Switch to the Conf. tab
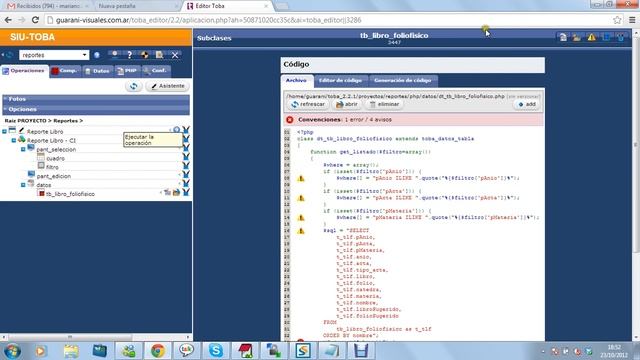Viewport: 640px width, 360px height. point(156,71)
